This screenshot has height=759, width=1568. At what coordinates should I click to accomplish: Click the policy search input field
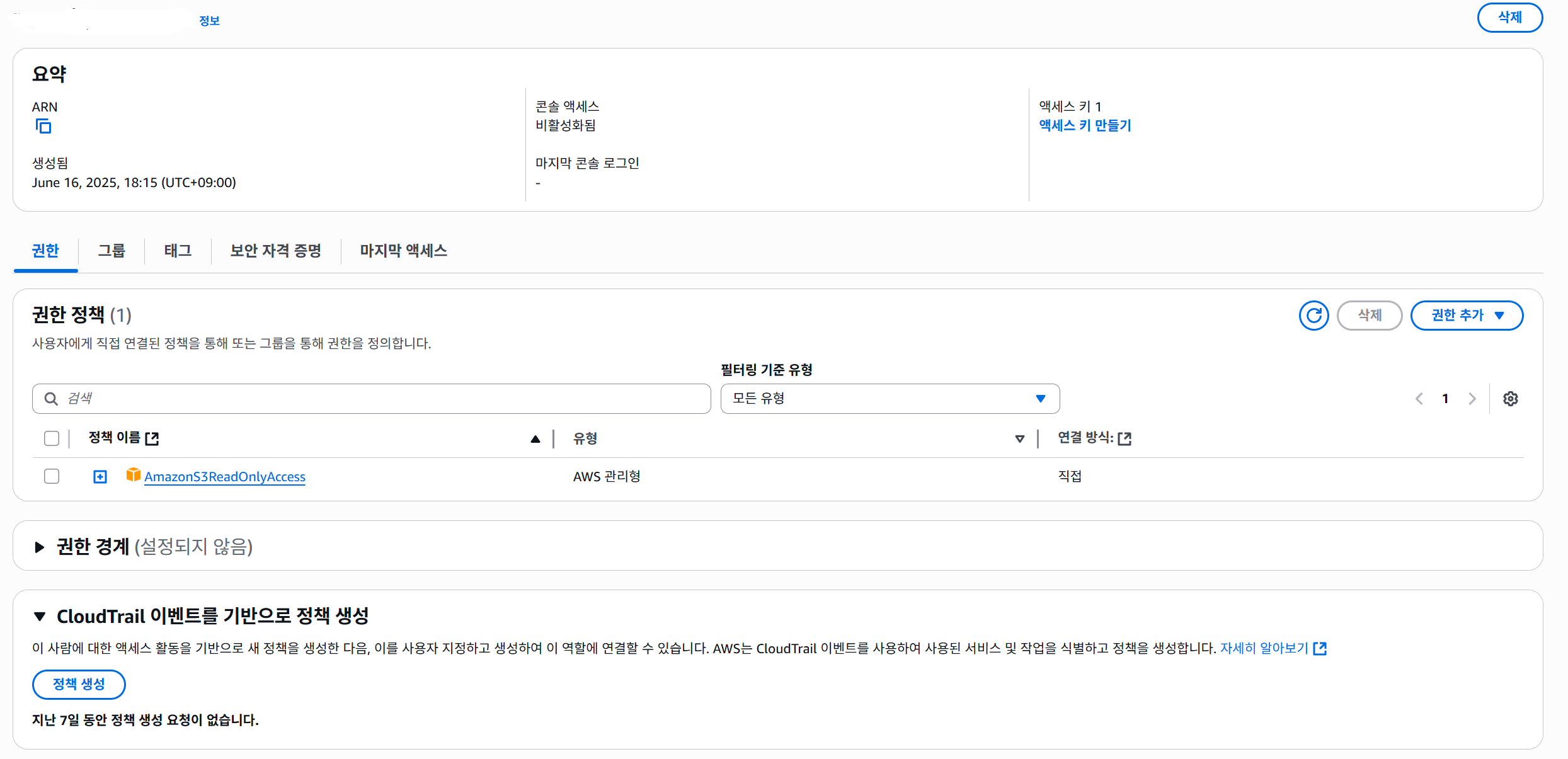click(x=378, y=399)
